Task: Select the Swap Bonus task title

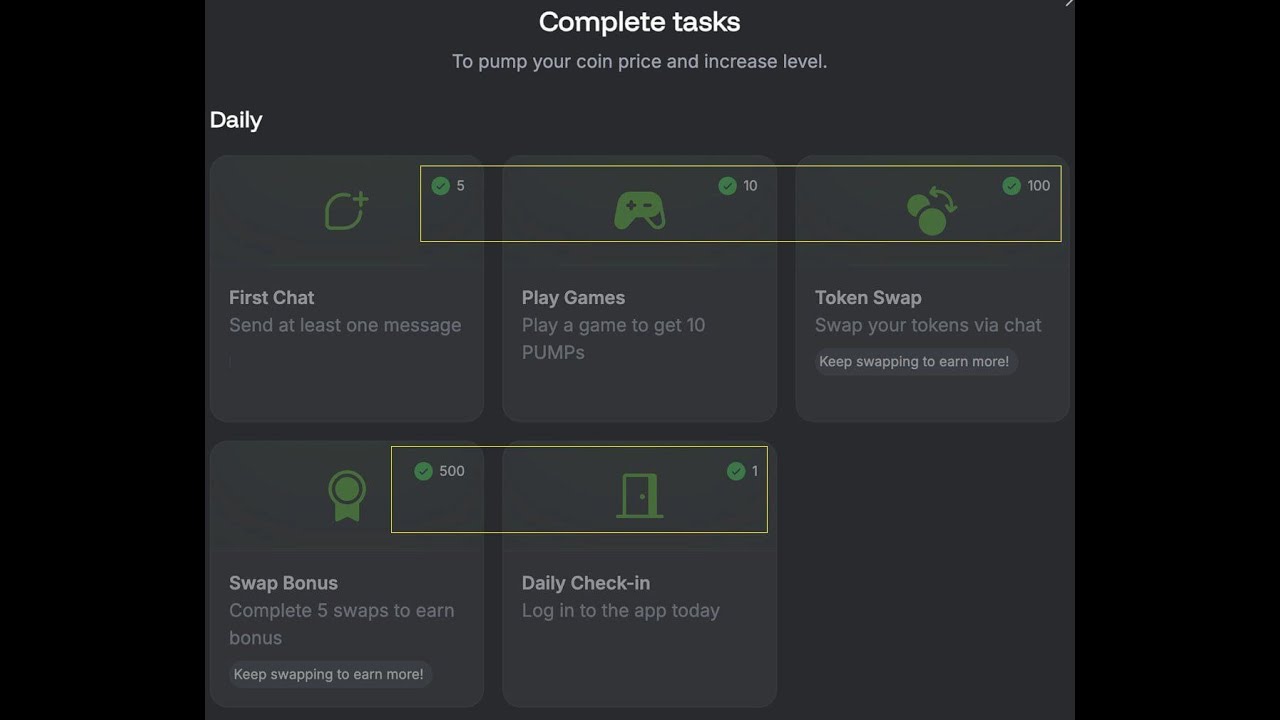Action: [x=283, y=583]
